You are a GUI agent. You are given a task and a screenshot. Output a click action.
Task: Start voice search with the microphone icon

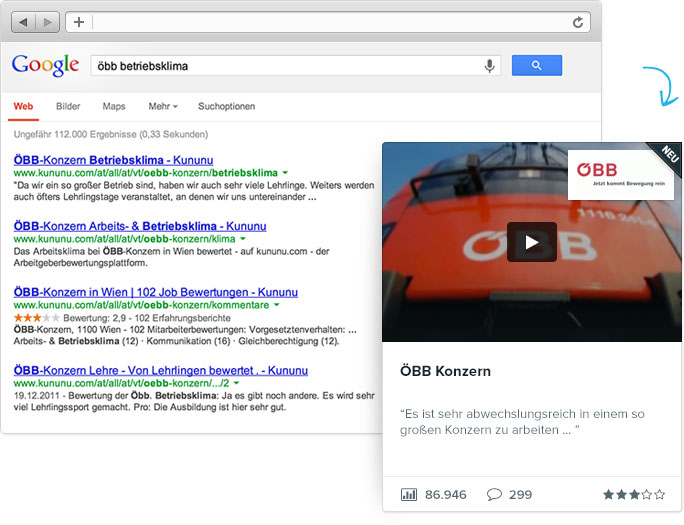489,66
